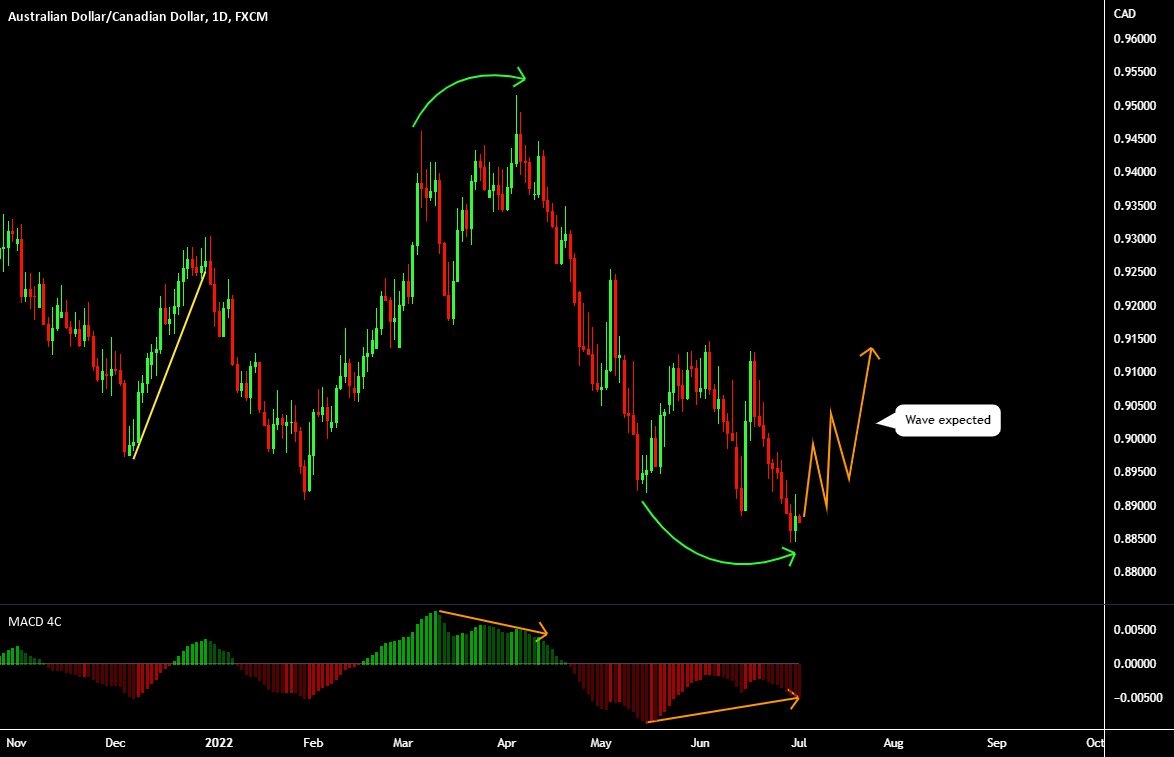1174x757 pixels.
Task: Click the Aug label on time axis
Action: click(893, 743)
